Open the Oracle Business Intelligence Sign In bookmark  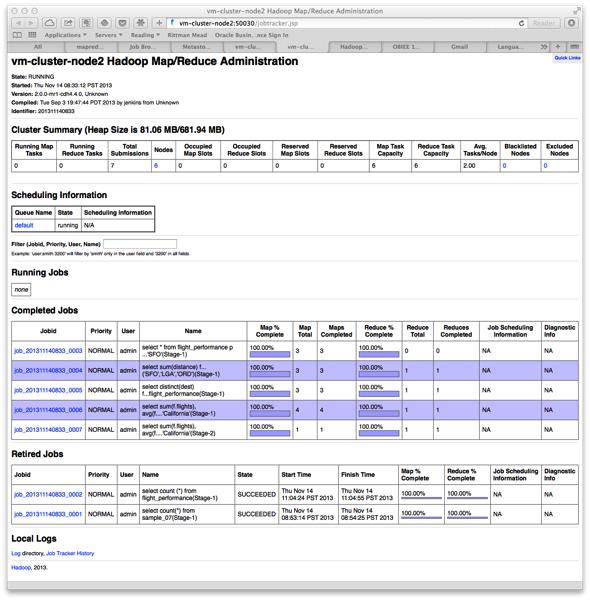click(x=251, y=35)
